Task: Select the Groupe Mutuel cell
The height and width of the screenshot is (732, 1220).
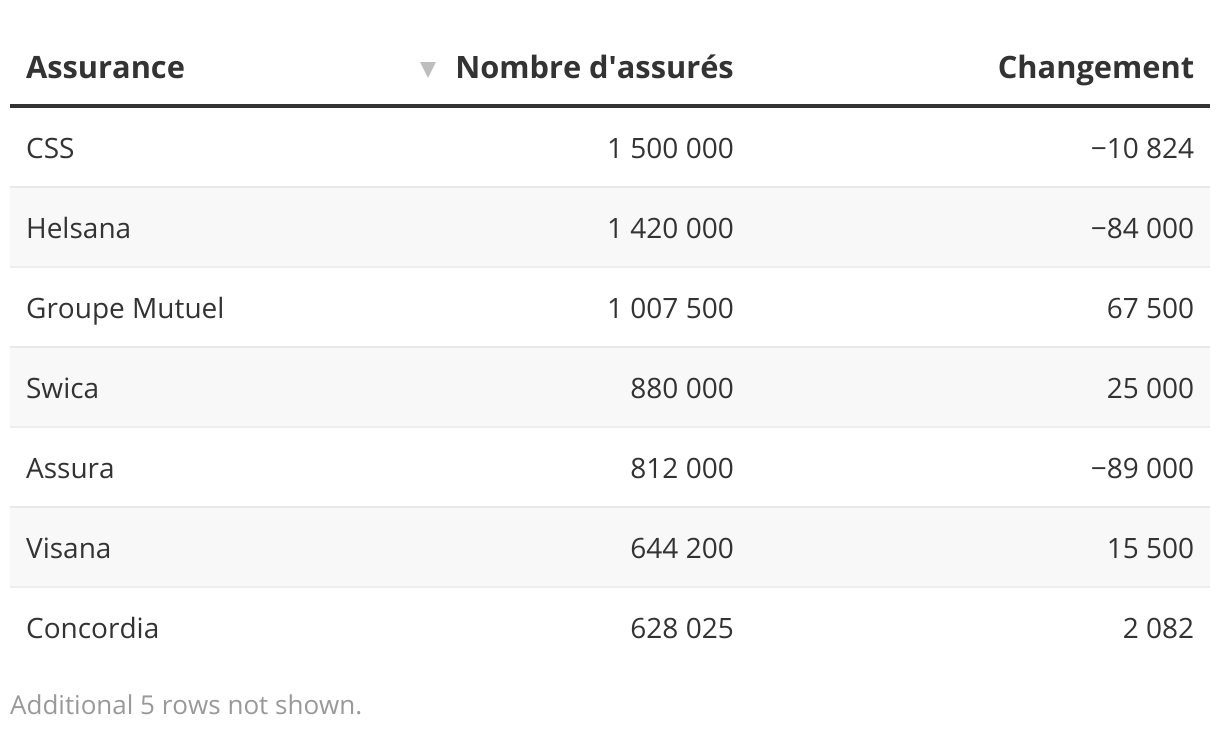Action: point(125,308)
